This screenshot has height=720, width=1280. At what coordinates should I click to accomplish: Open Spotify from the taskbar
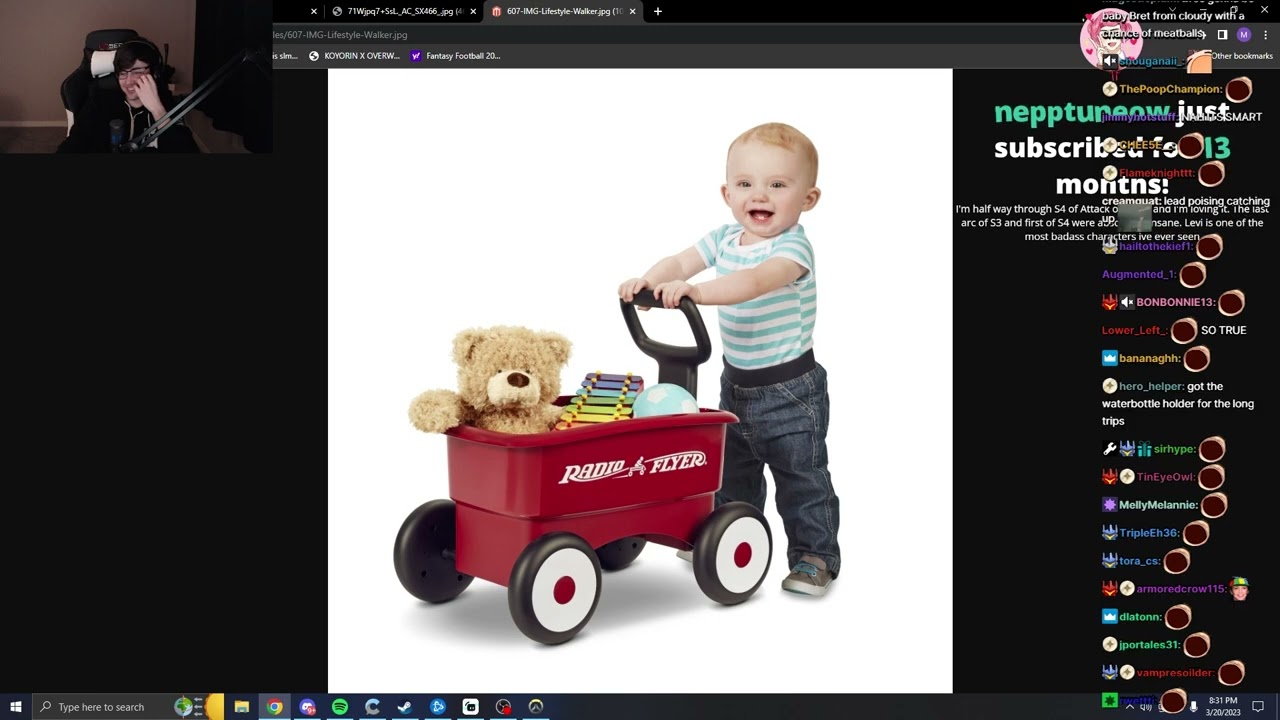coord(340,707)
